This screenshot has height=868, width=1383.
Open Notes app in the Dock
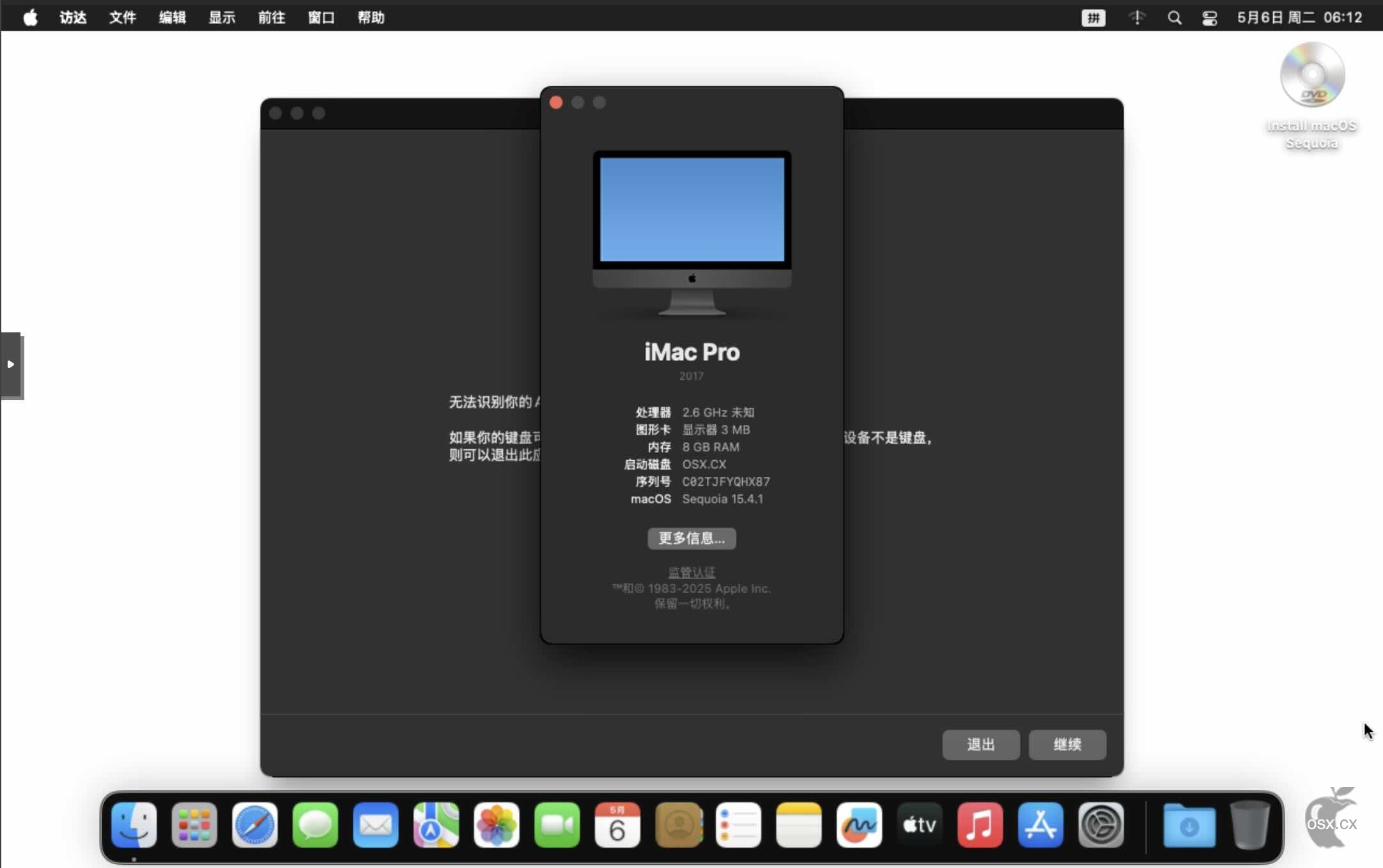click(x=799, y=825)
